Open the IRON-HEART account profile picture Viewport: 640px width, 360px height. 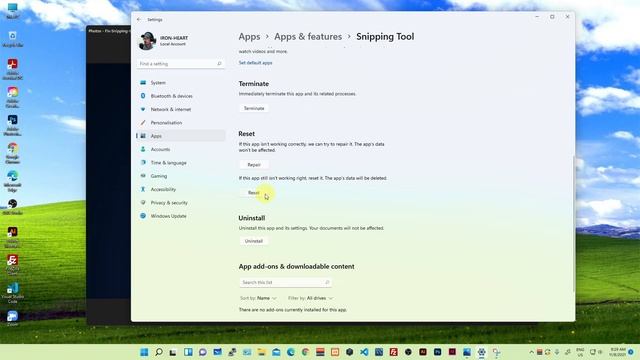tap(147, 41)
